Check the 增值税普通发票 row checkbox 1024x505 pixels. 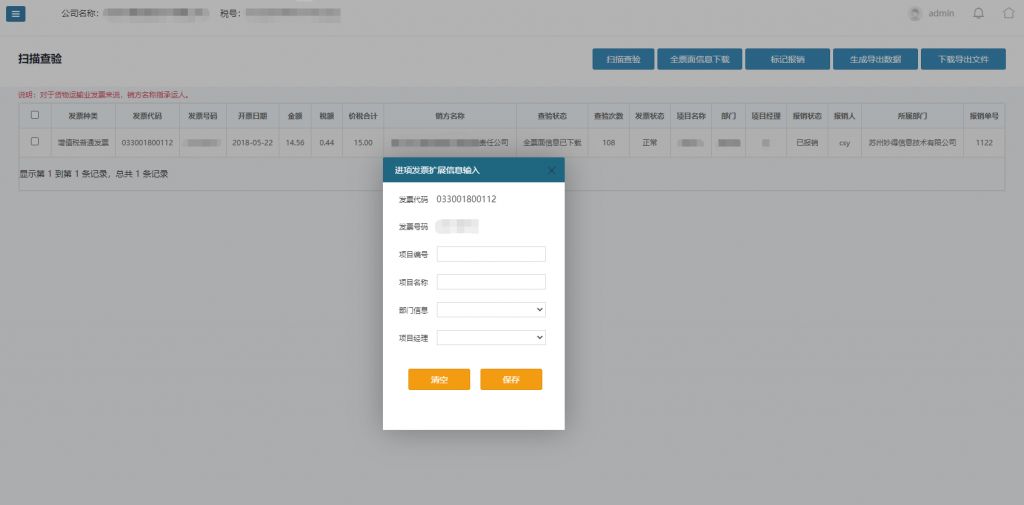(x=35, y=141)
